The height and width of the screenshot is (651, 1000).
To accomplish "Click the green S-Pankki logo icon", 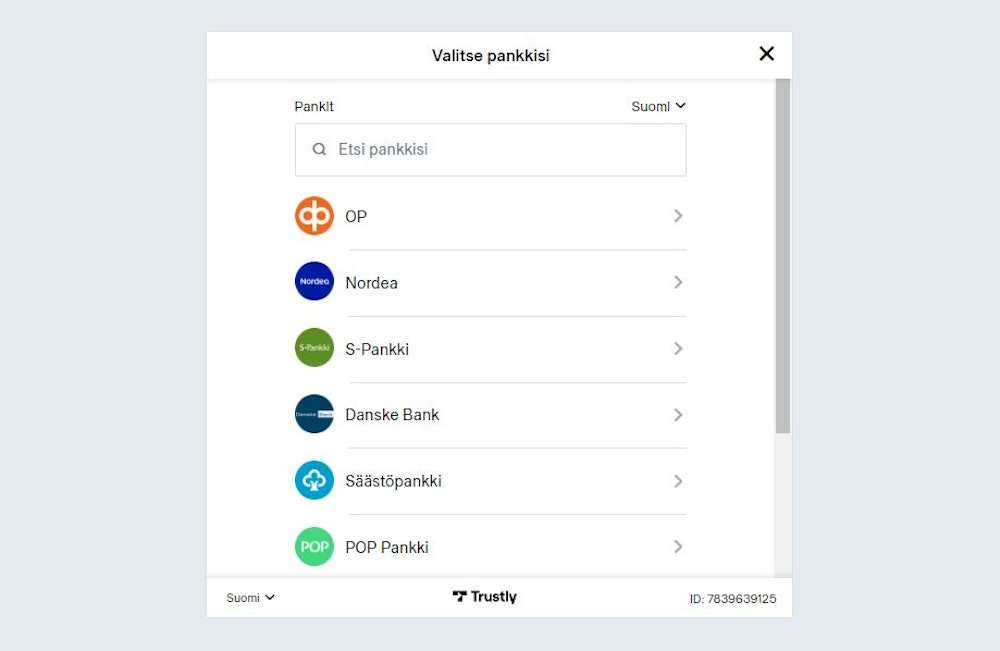I will point(314,348).
